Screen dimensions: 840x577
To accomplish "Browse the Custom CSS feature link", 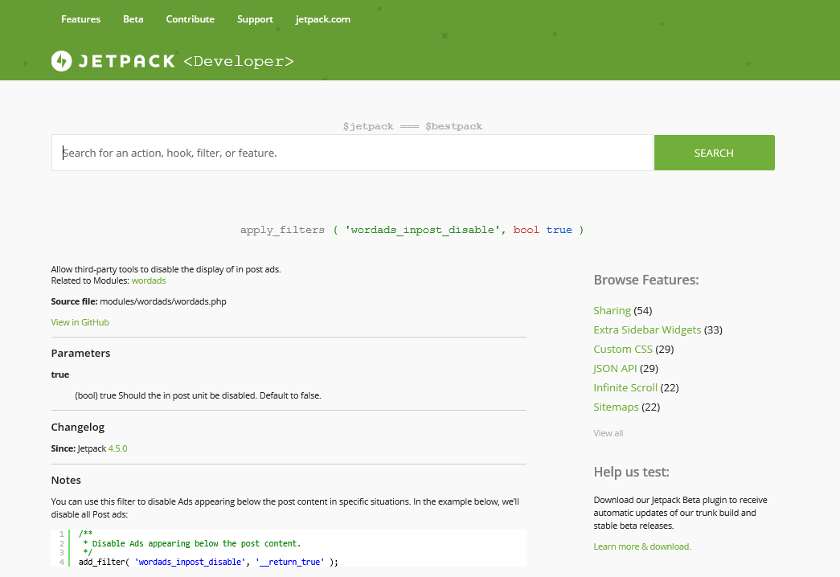I will pyautogui.click(x=623, y=349).
